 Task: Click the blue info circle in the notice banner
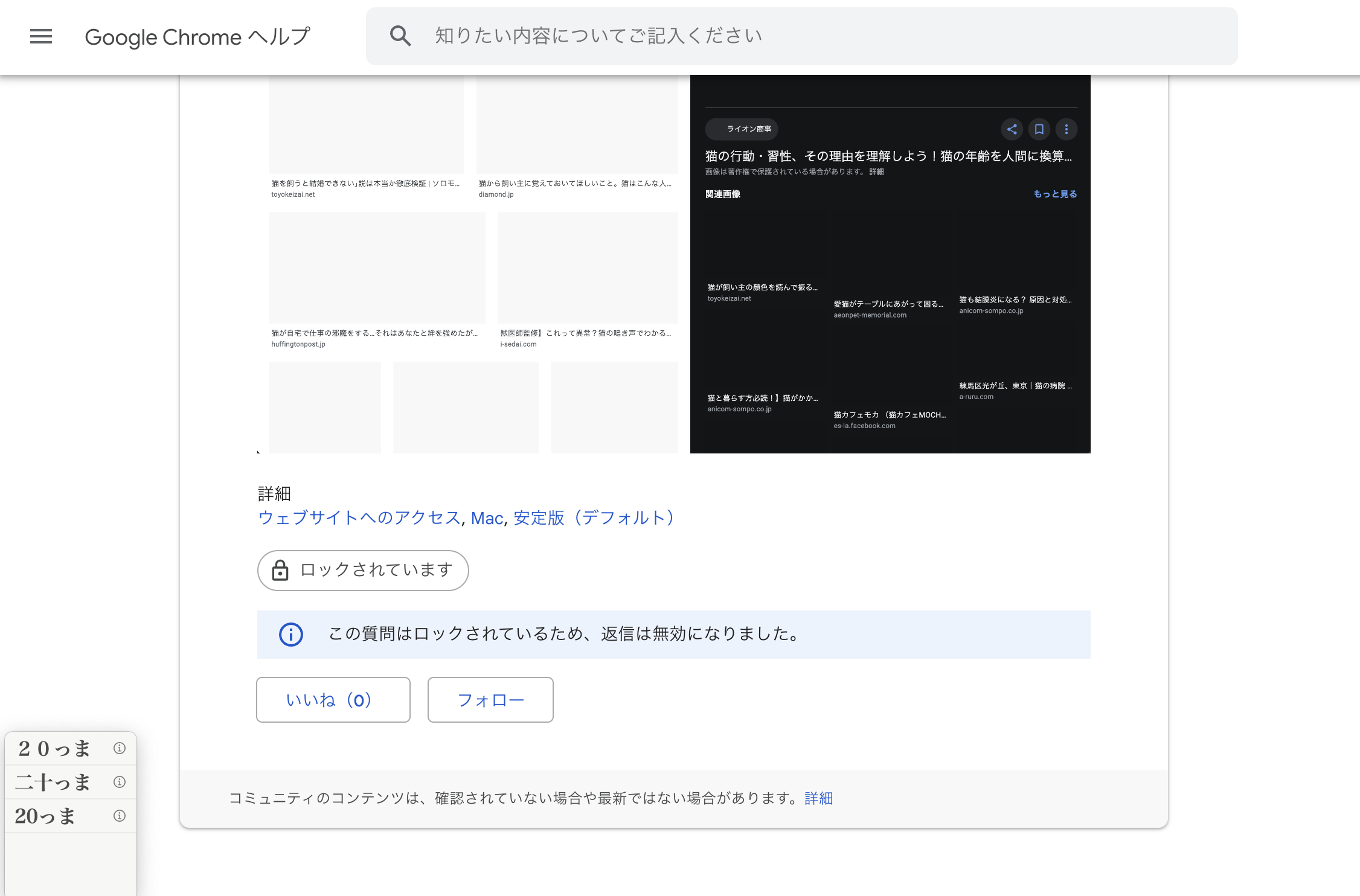[x=290, y=635]
